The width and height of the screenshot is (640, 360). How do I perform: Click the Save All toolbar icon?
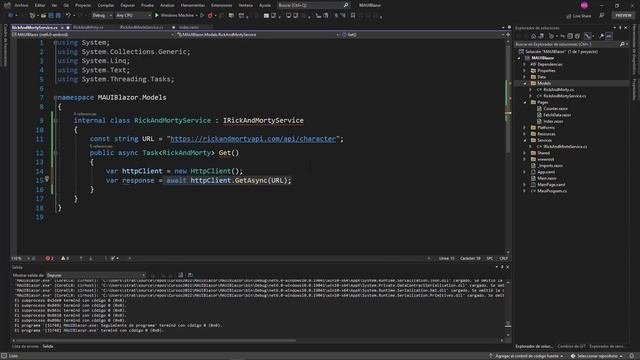pyautogui.click(x=58, y=16)
